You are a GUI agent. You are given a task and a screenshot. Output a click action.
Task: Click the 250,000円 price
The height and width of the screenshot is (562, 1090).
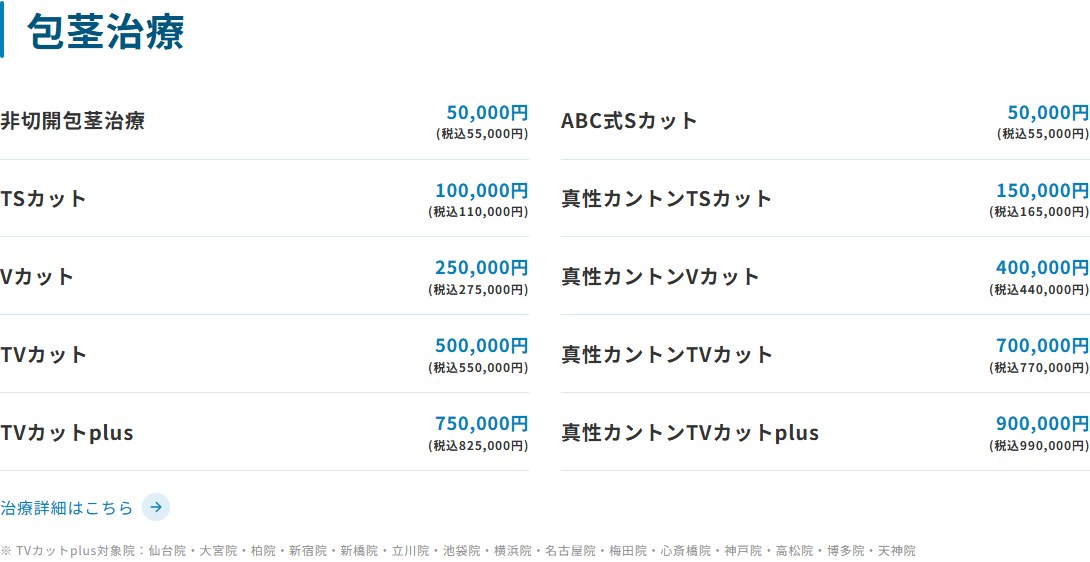(482, 268)
